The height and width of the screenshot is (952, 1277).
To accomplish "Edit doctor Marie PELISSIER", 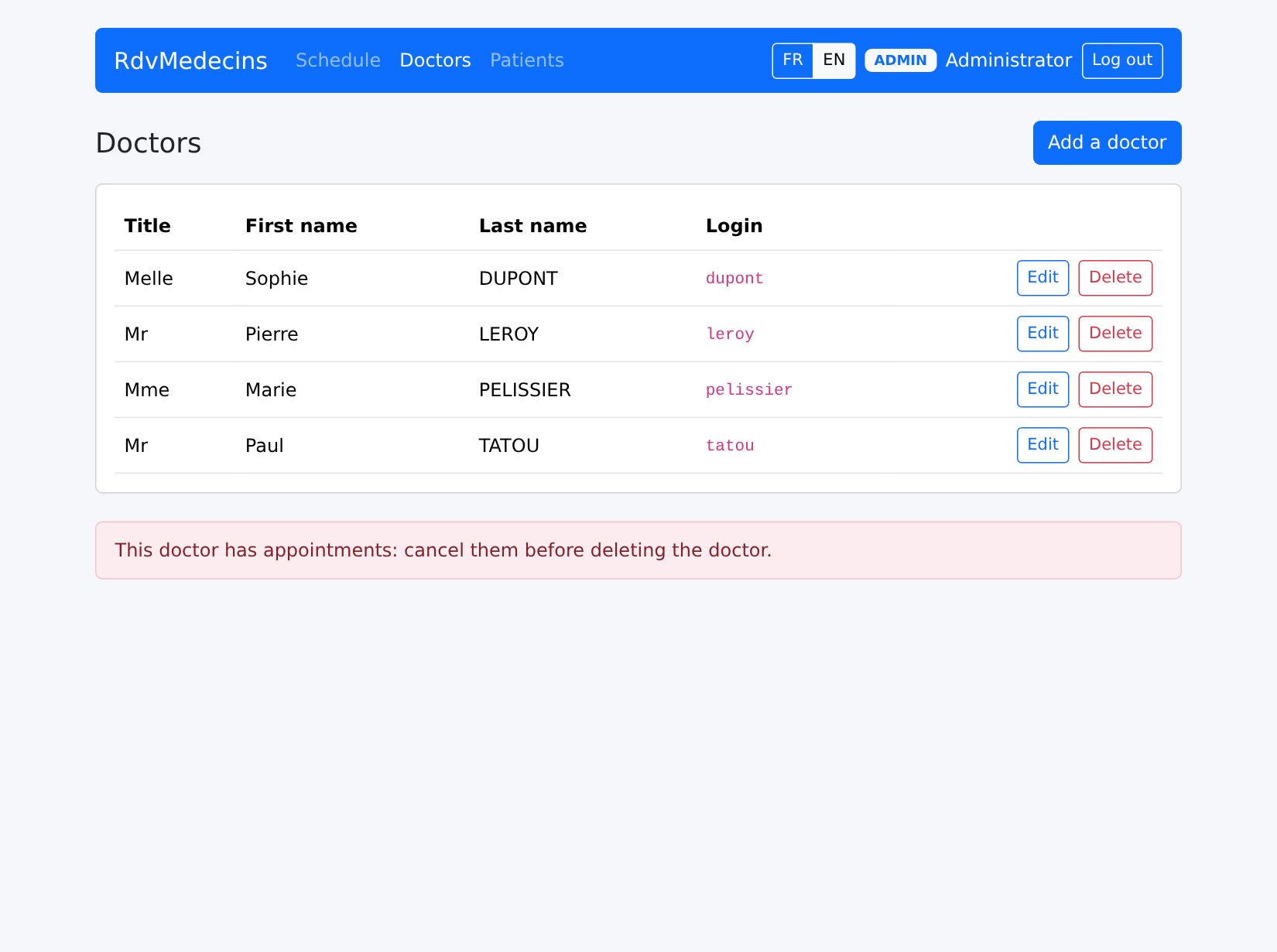I will click(x=1042, y=389).
